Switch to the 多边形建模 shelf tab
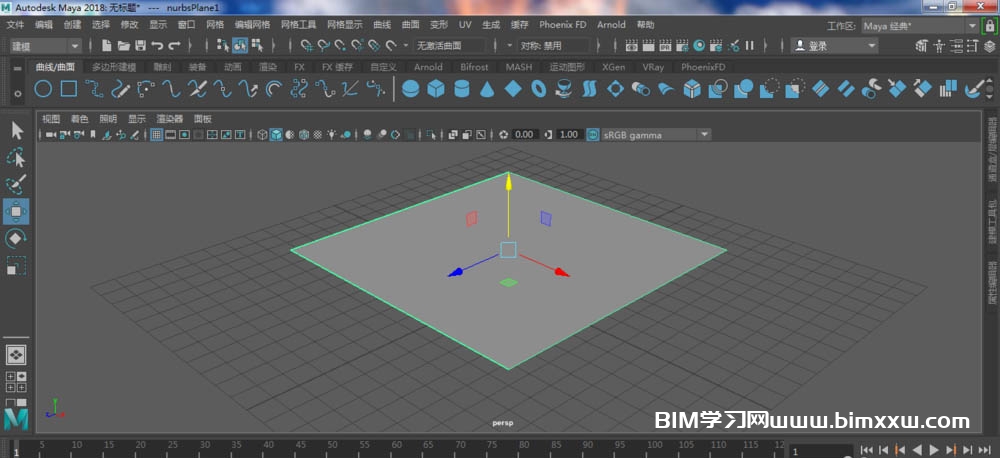This screenshot has height=458, width=1000. point(113,67)
